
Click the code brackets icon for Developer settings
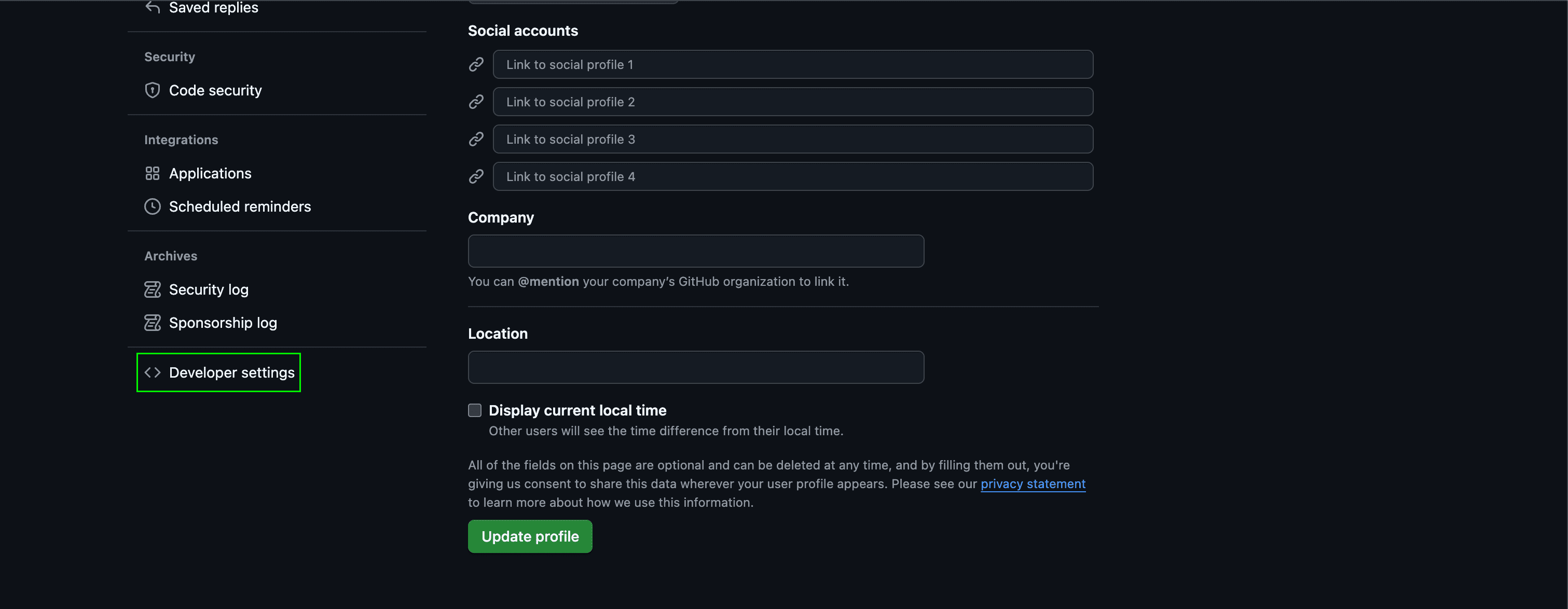[152, 372]
